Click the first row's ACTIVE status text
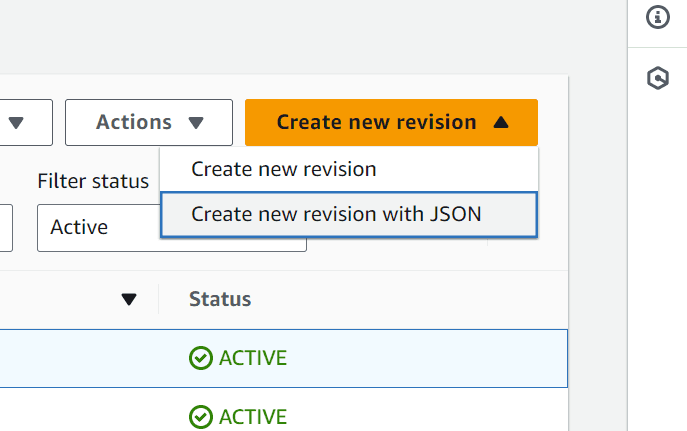 pos(253,358)
